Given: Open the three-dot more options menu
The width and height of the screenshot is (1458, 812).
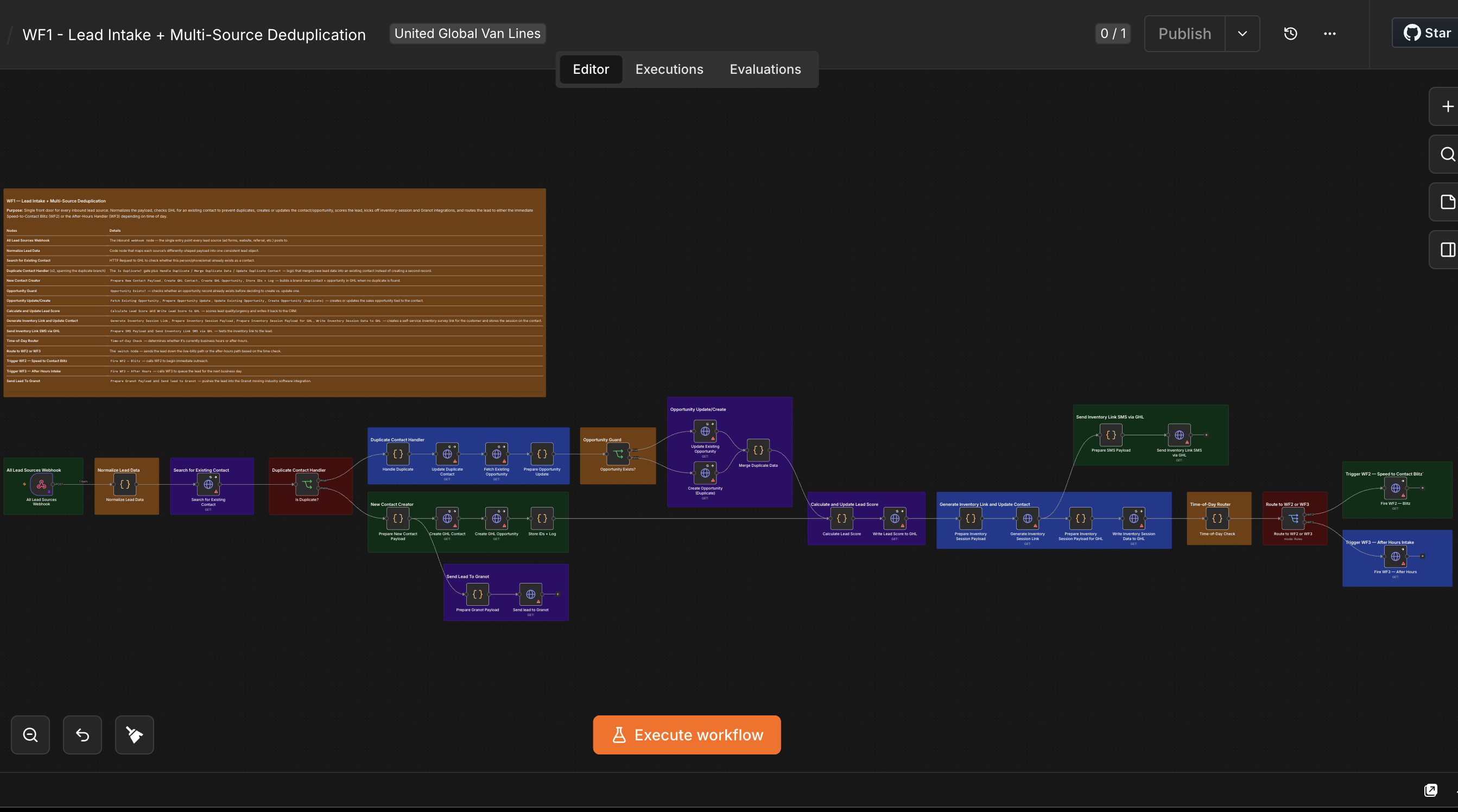Looking at the screenshot, I should 1329,34.
